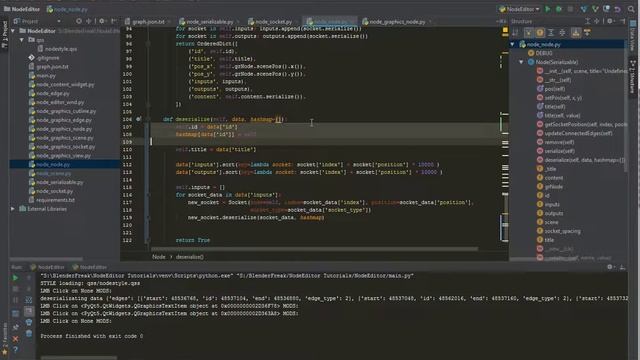Switch to node_socket.py editor tab
Viewport: 640px width, 360px height.
coord(273,22)
